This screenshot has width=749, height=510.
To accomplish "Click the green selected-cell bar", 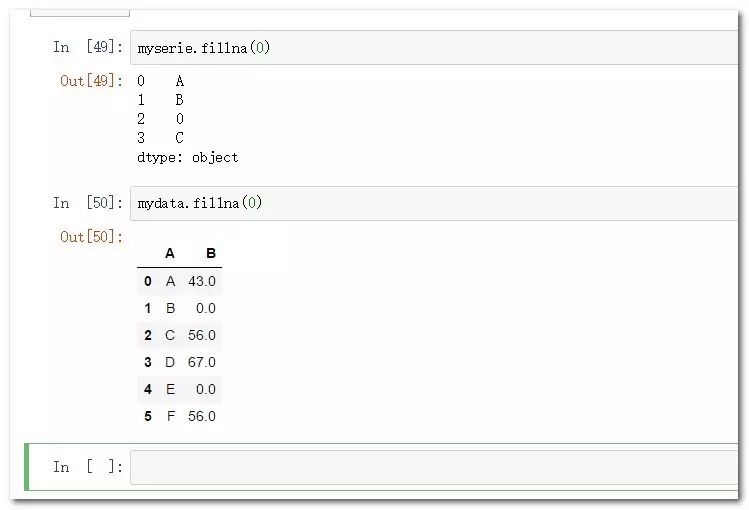I will coord(27,467).
